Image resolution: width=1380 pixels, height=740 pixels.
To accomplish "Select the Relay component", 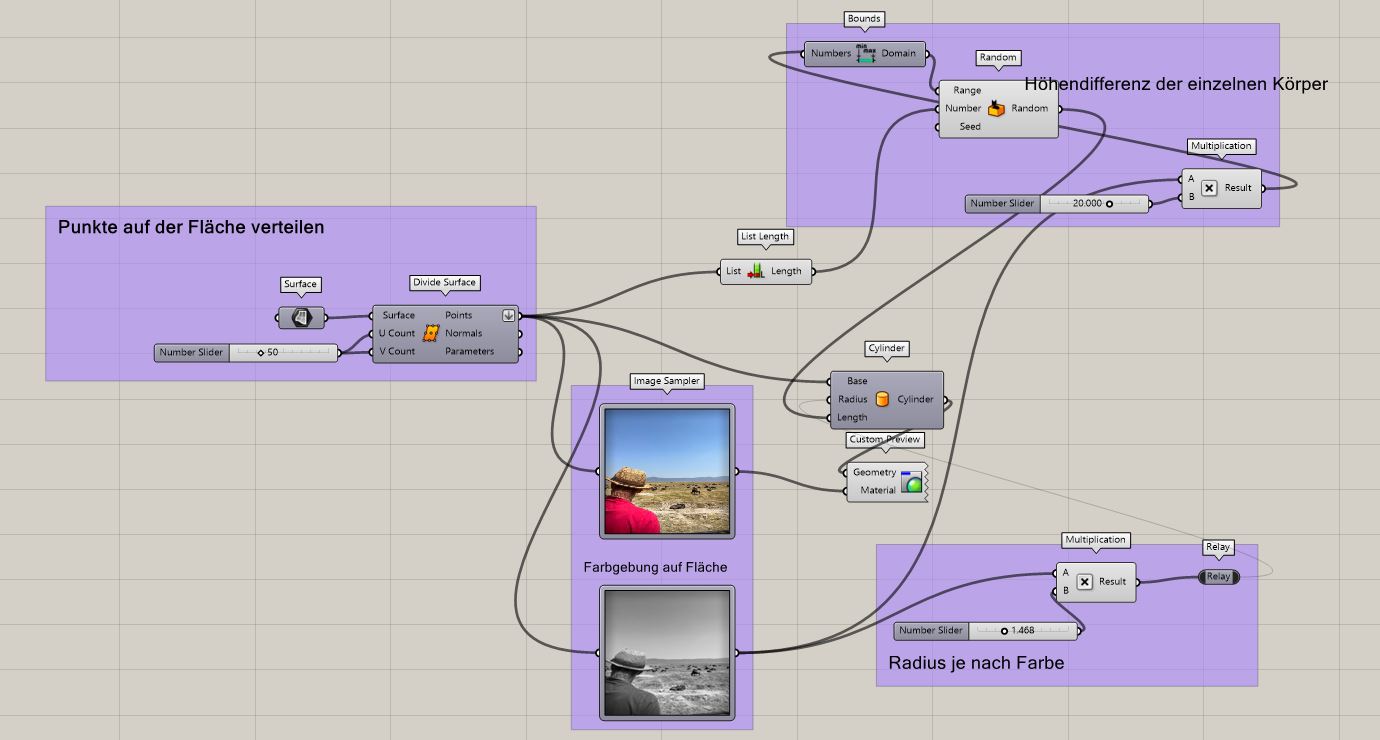I will [1218, 577].
